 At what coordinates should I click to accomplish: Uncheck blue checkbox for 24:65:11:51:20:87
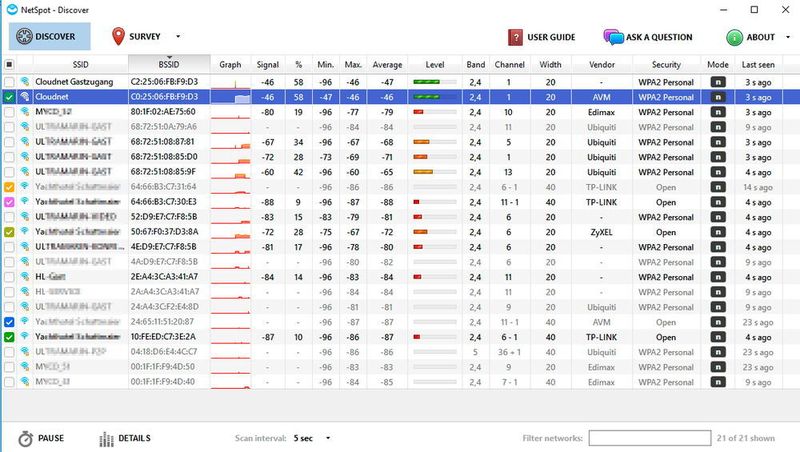click(x=9, y=322)
